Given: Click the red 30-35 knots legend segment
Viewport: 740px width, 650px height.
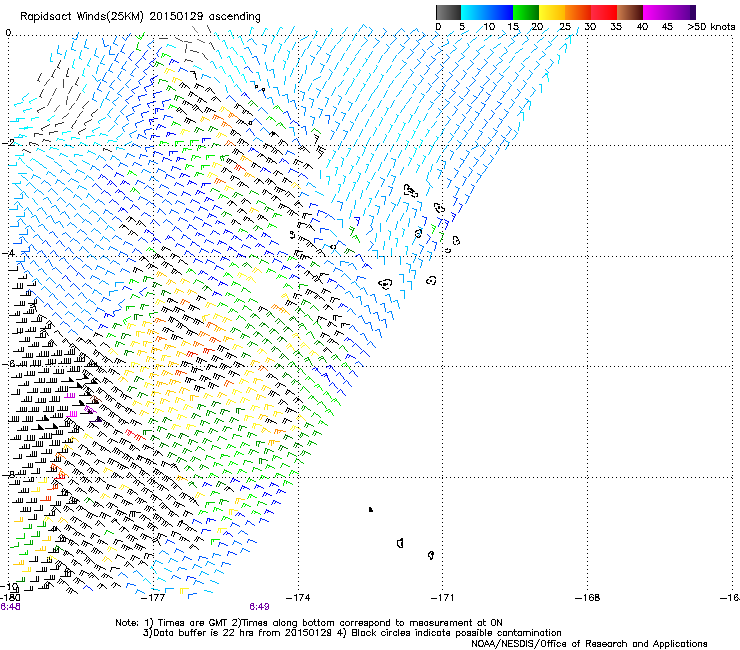Looking at the screenshot, I should (x=604, y=12).
